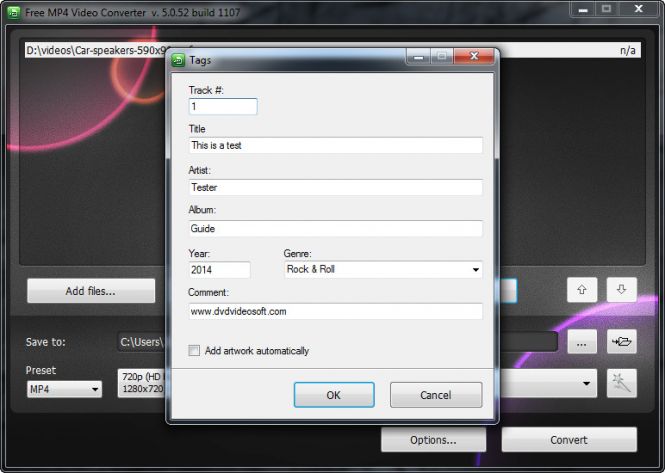
Task: Click the Comment field with www.dvdvideosoft.com
Action: click(x=335, y=311)
